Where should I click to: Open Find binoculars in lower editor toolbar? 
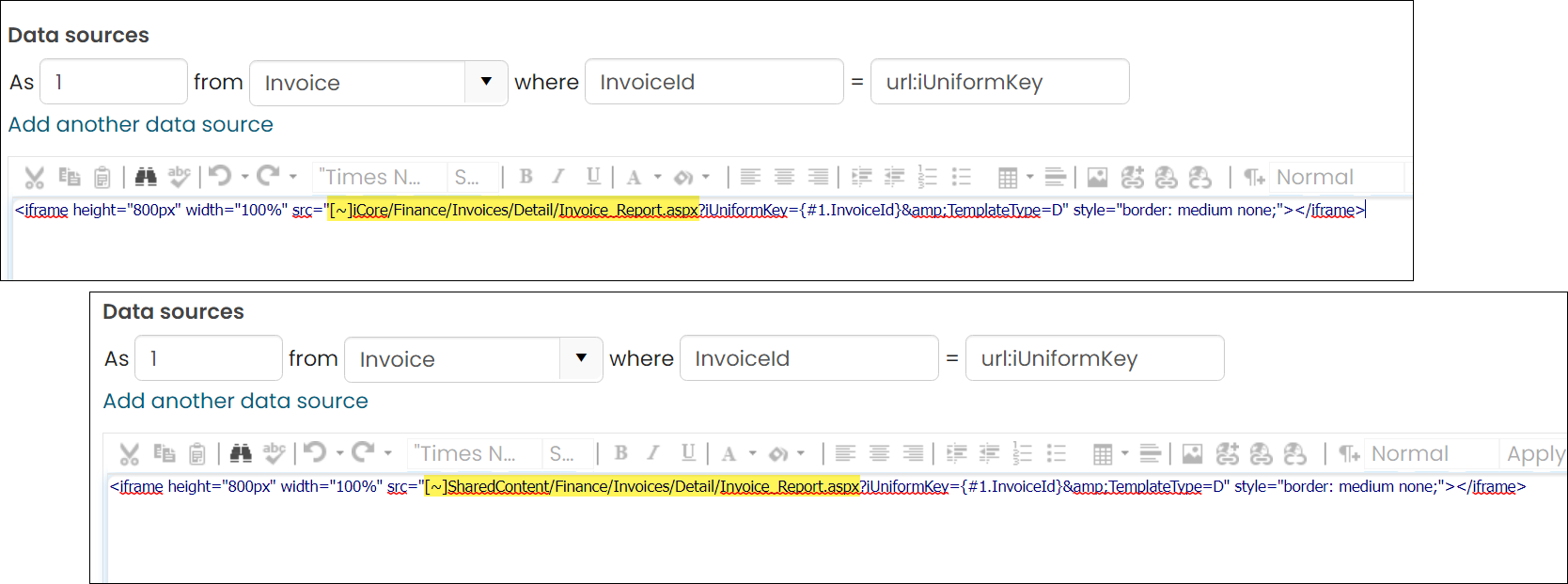coord(241,452)
